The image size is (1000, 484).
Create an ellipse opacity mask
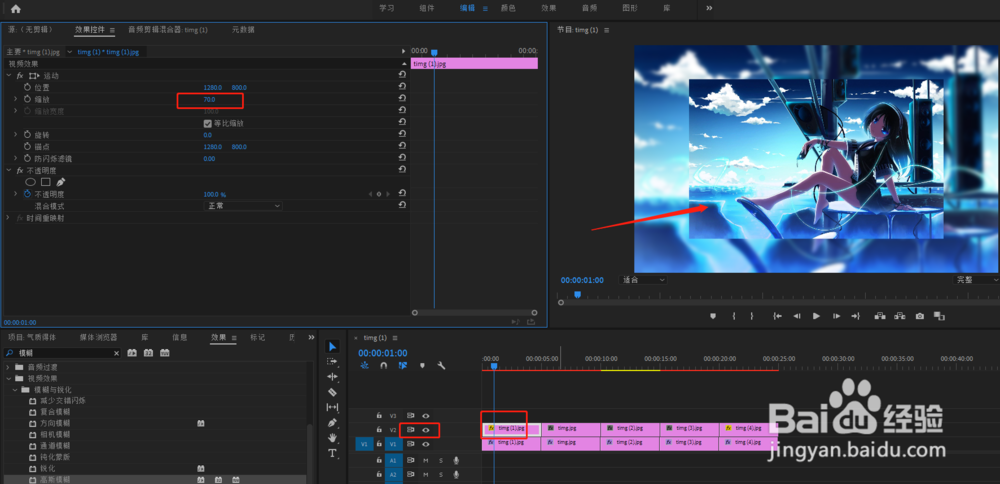pos(30,182)
